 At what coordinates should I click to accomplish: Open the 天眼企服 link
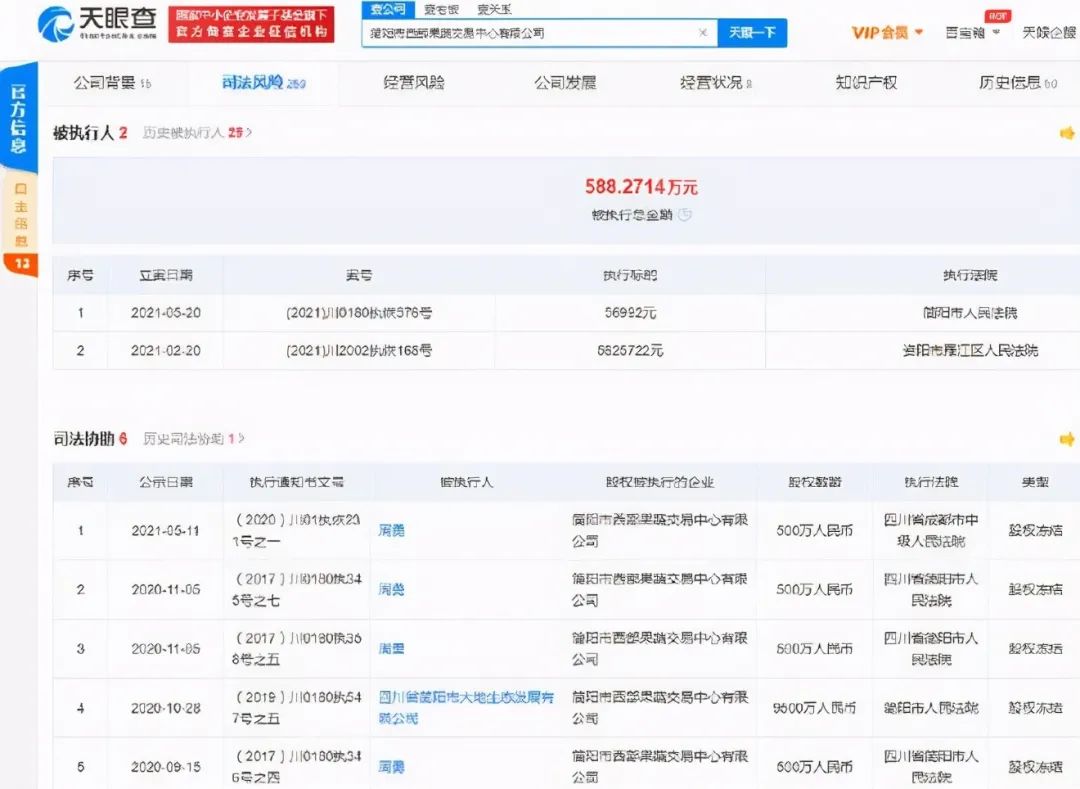click(x=1049, y=33)
